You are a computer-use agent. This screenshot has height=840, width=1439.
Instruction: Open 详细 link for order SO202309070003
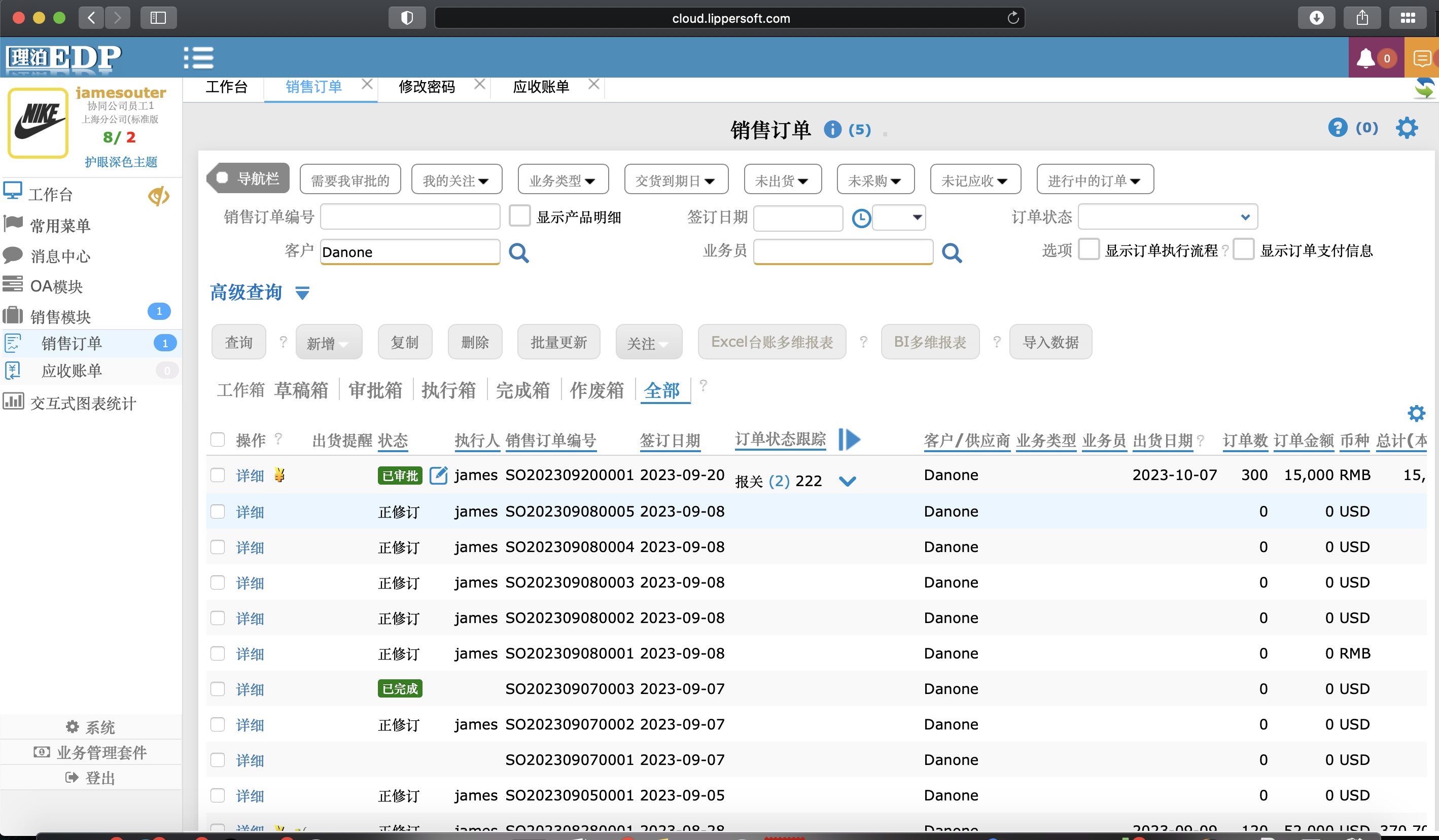250,689
